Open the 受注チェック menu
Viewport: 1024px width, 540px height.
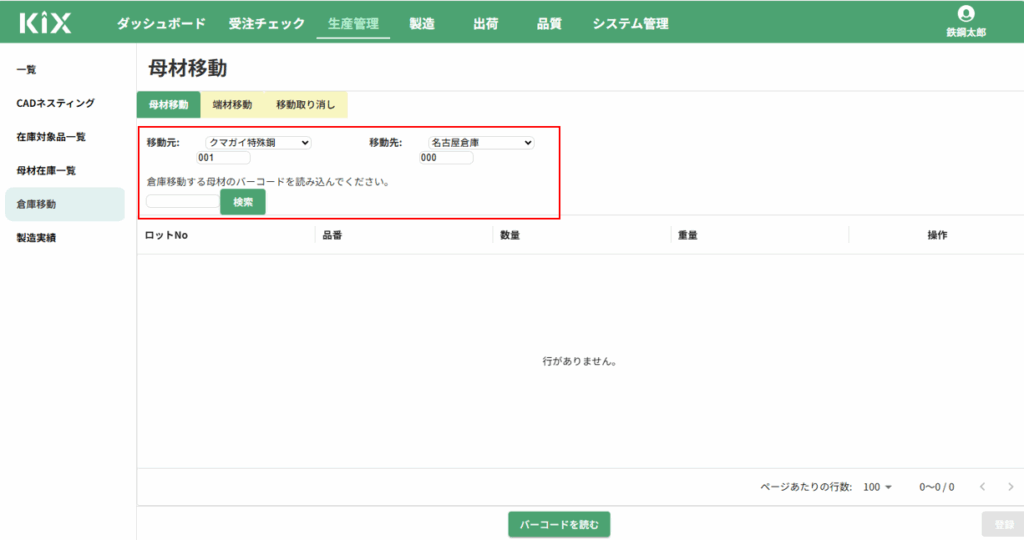pyautogui.click(x=266, y=24)
